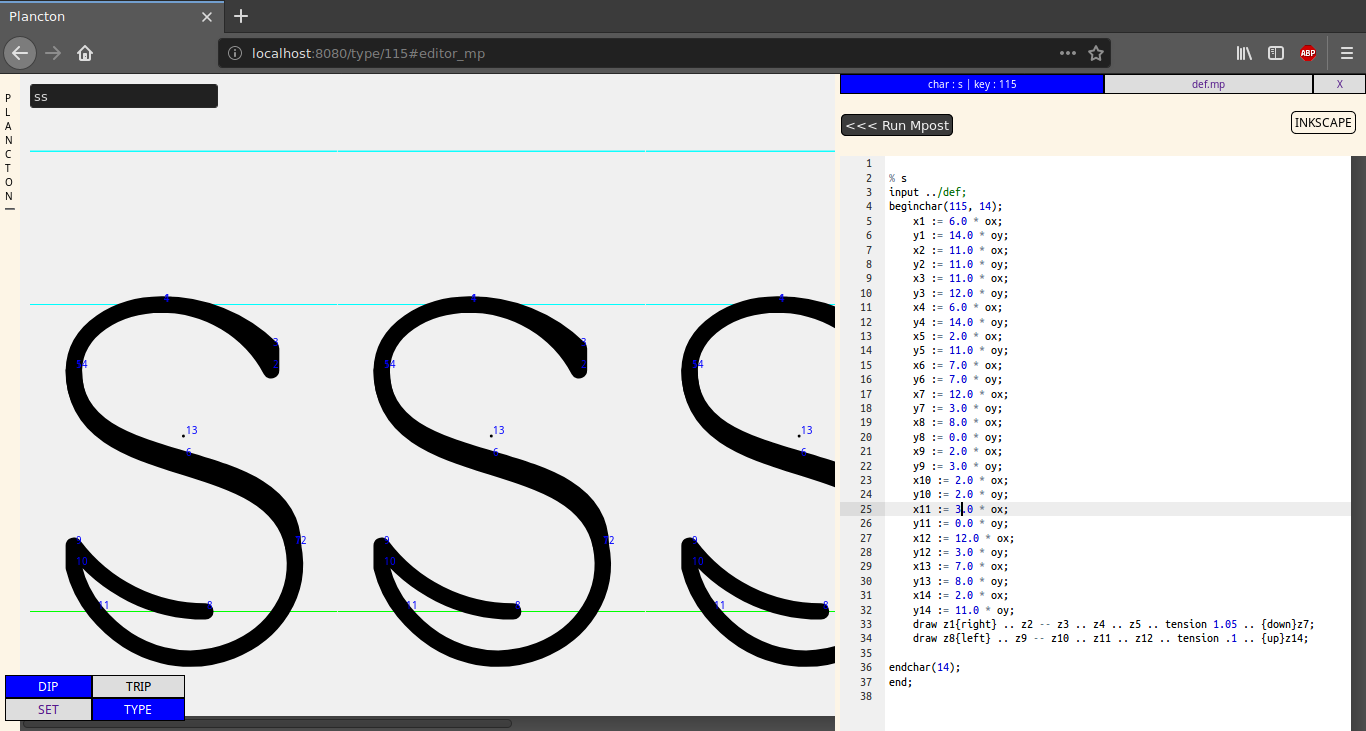This screenshot has width=1366, height=731.
Task: Switch to TYPE mode
Action: (x=138, y=709)
